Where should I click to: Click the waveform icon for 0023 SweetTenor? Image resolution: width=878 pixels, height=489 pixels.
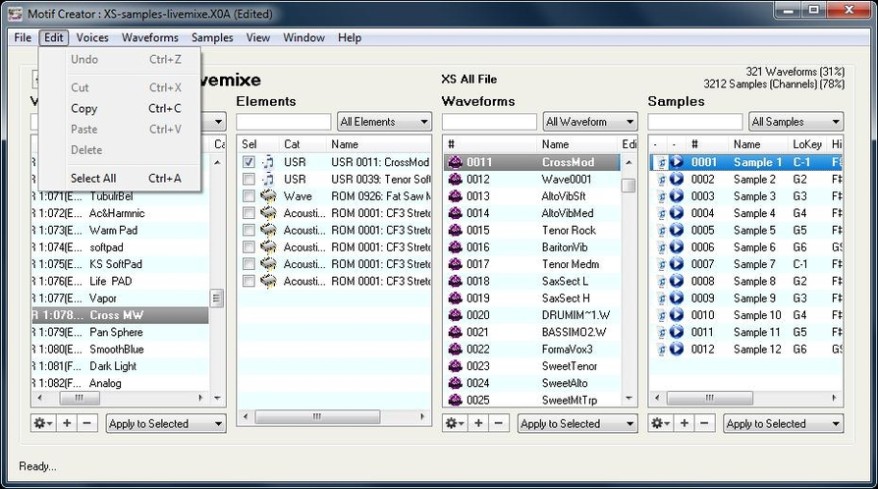(455, 366)
